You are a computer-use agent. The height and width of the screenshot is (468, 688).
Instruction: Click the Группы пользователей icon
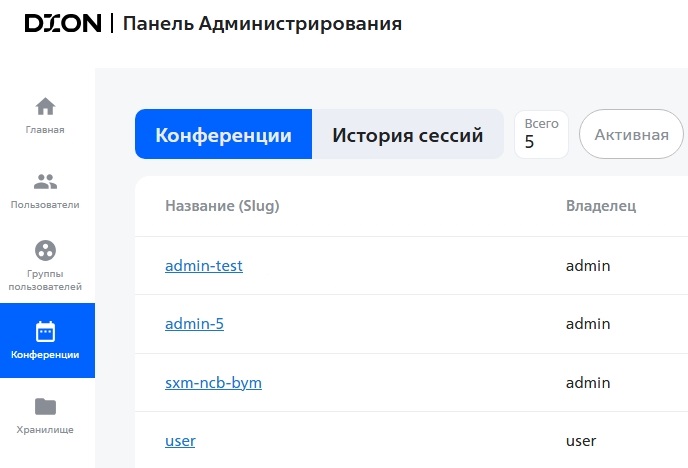point(45,250)
